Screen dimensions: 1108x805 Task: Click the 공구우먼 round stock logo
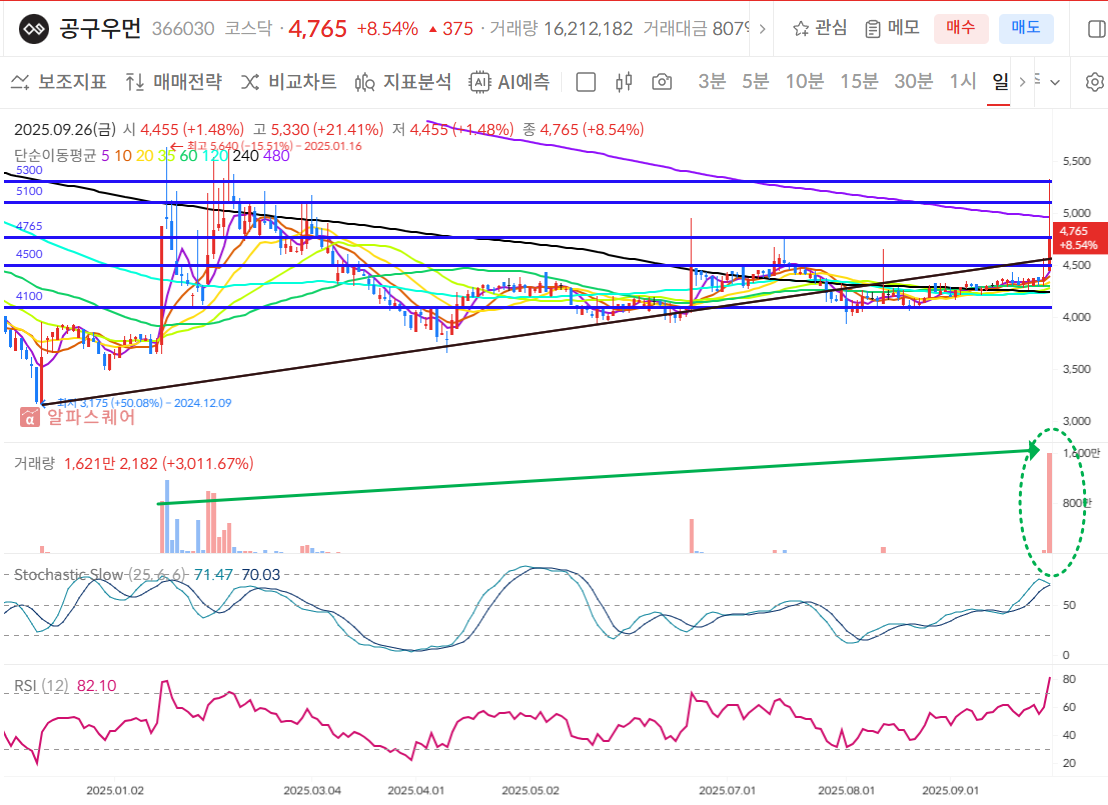point(33,29)
